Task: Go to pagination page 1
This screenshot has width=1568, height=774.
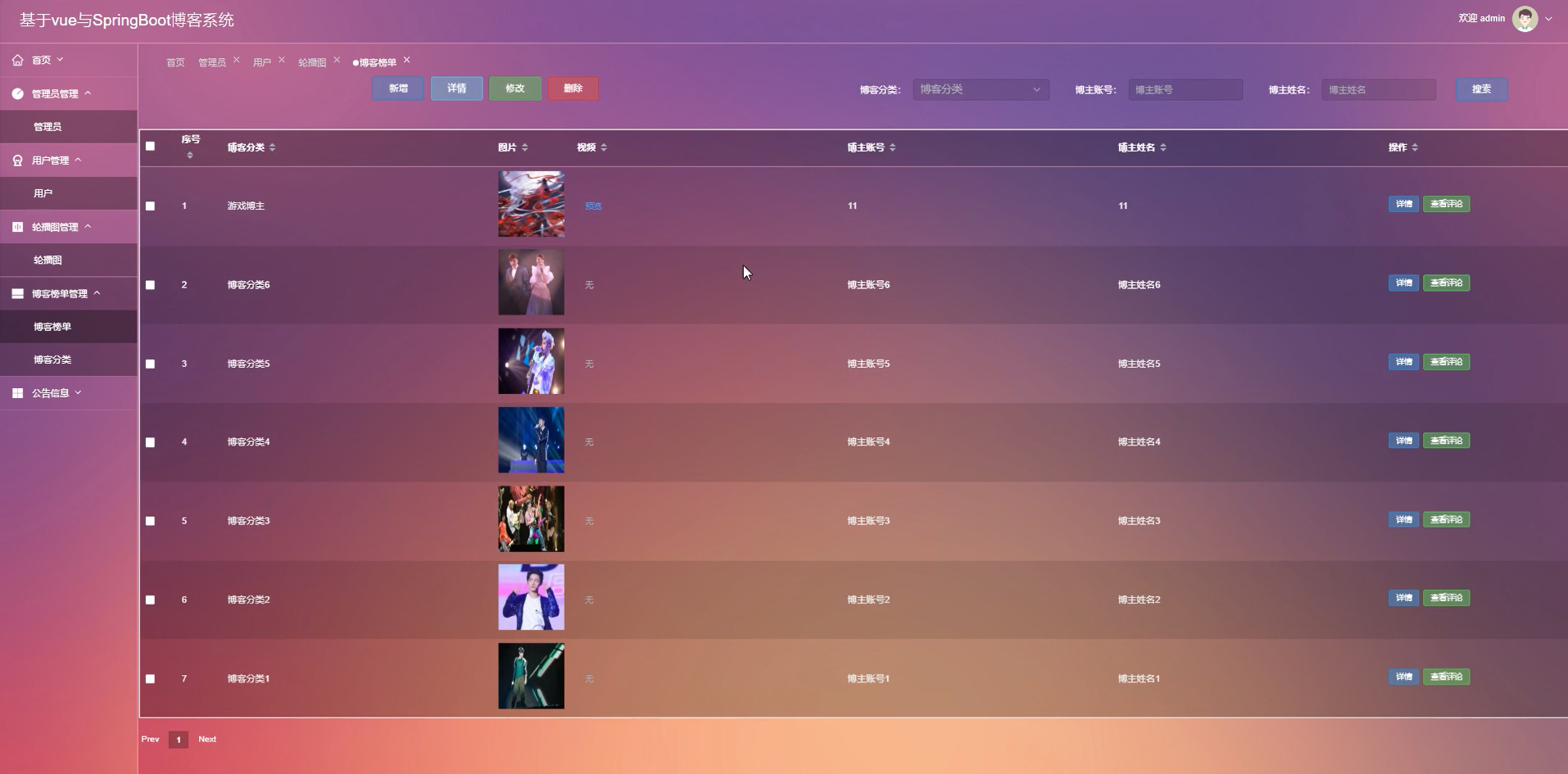Action: pyautogui.click(x=179, y=740)
